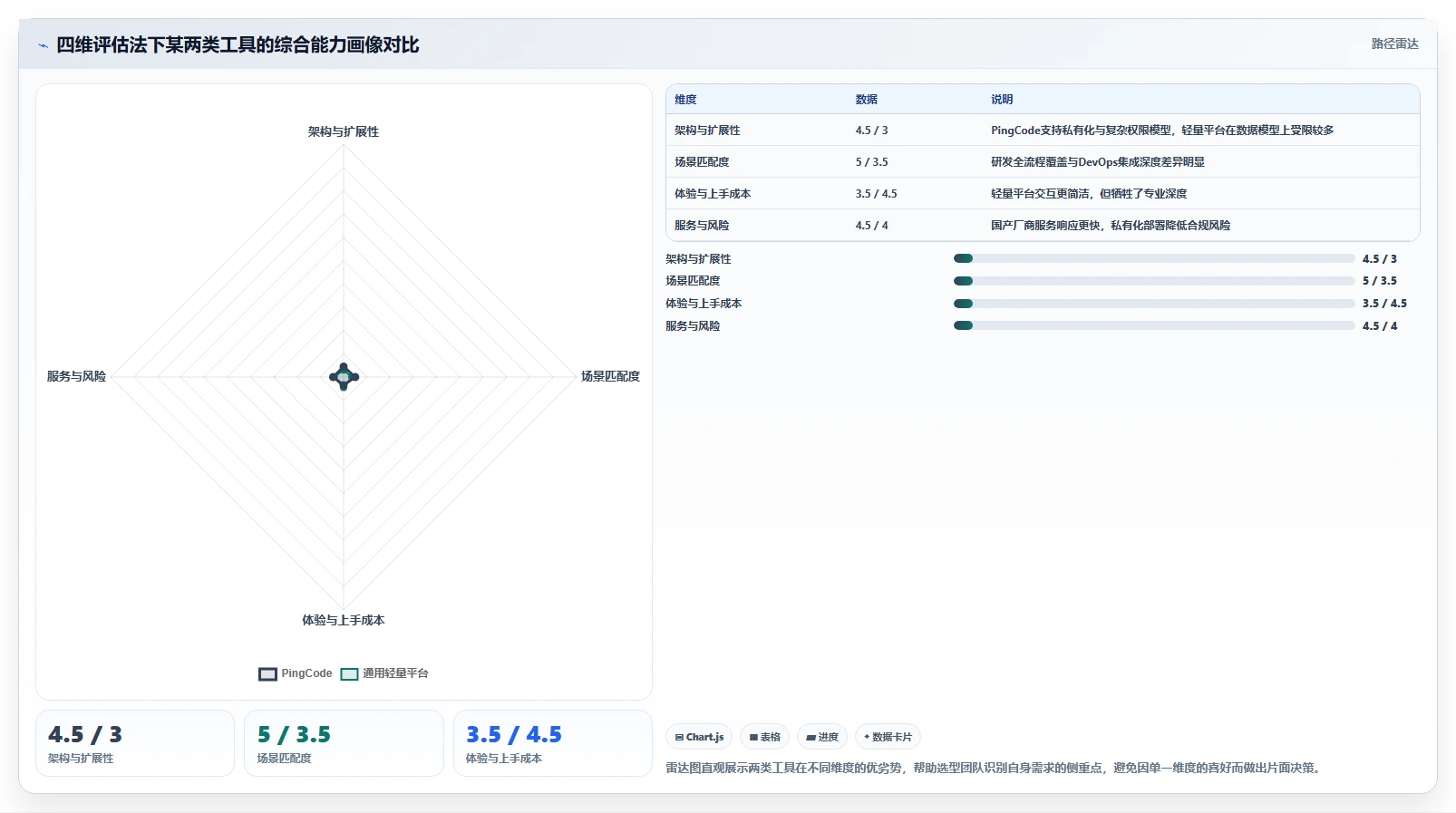Toggle the 通用轻量平台 legend swatch
The image size is (1456, 813).
click(x=349, y=673)
